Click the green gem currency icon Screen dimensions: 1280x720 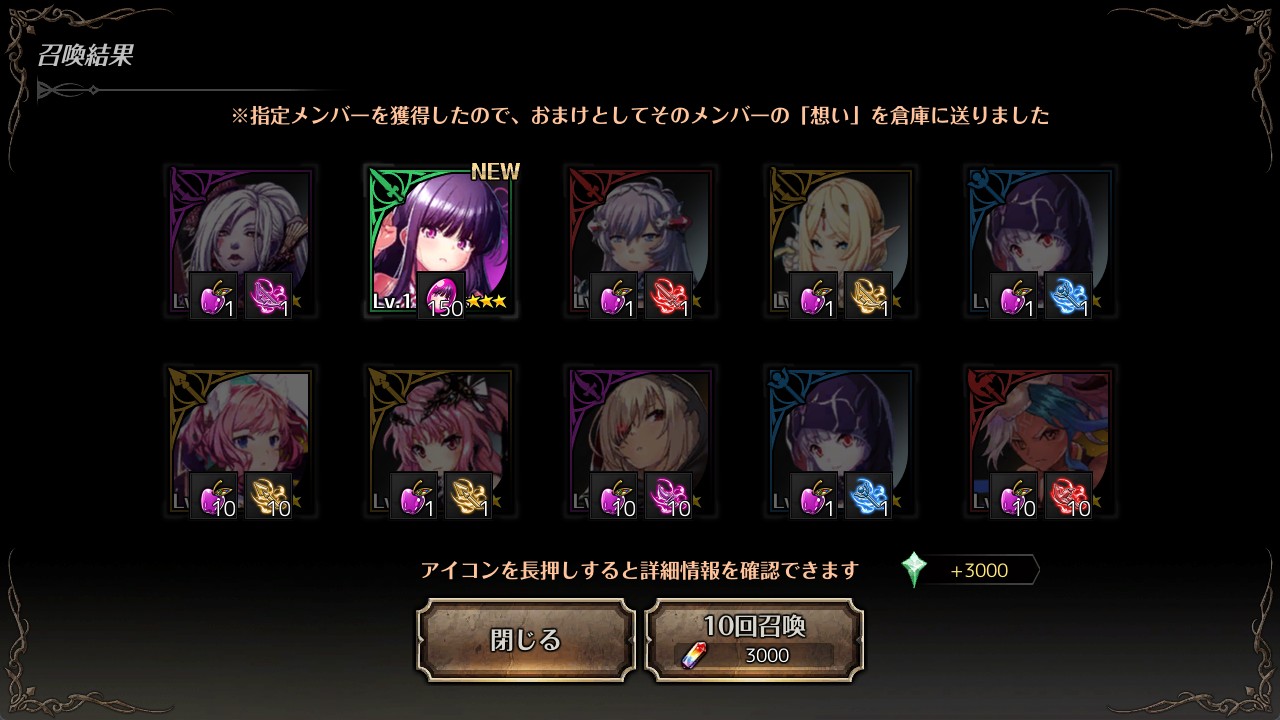coord(914,570)
